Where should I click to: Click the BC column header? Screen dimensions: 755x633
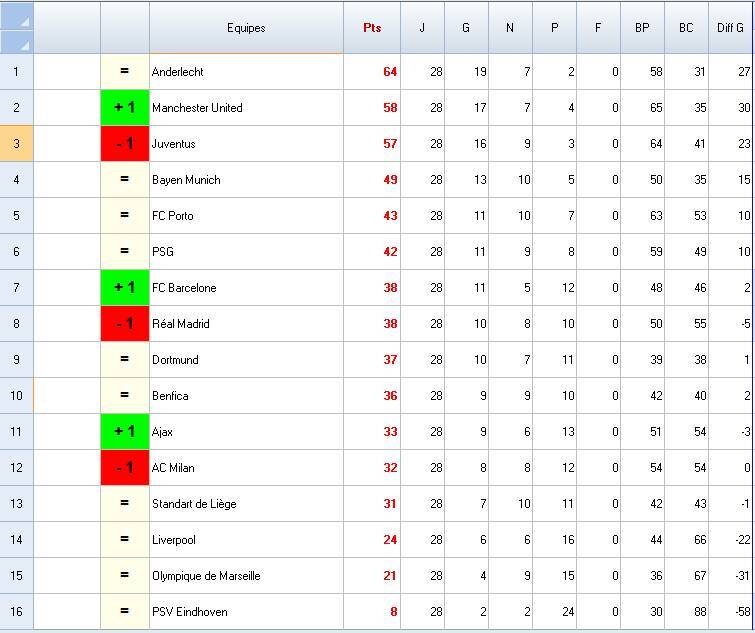[x=686, y=28]
